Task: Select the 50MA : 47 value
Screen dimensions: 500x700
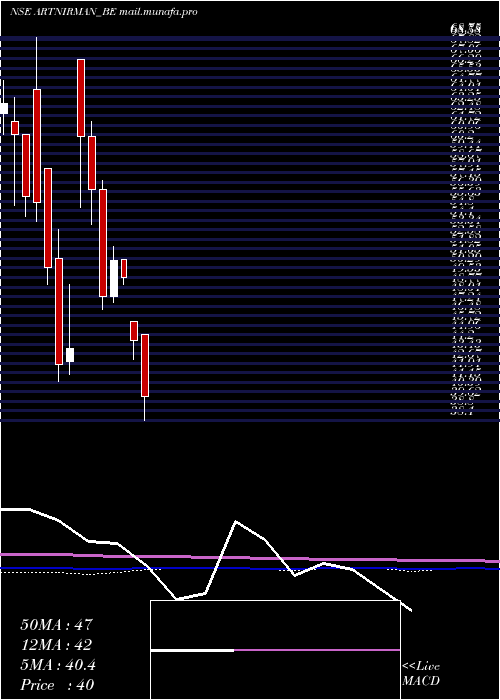Action: [56, 625]
